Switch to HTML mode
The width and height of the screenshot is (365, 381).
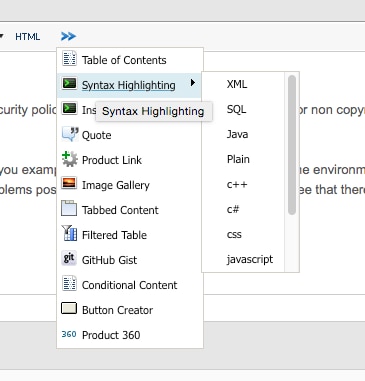(27, 37)
